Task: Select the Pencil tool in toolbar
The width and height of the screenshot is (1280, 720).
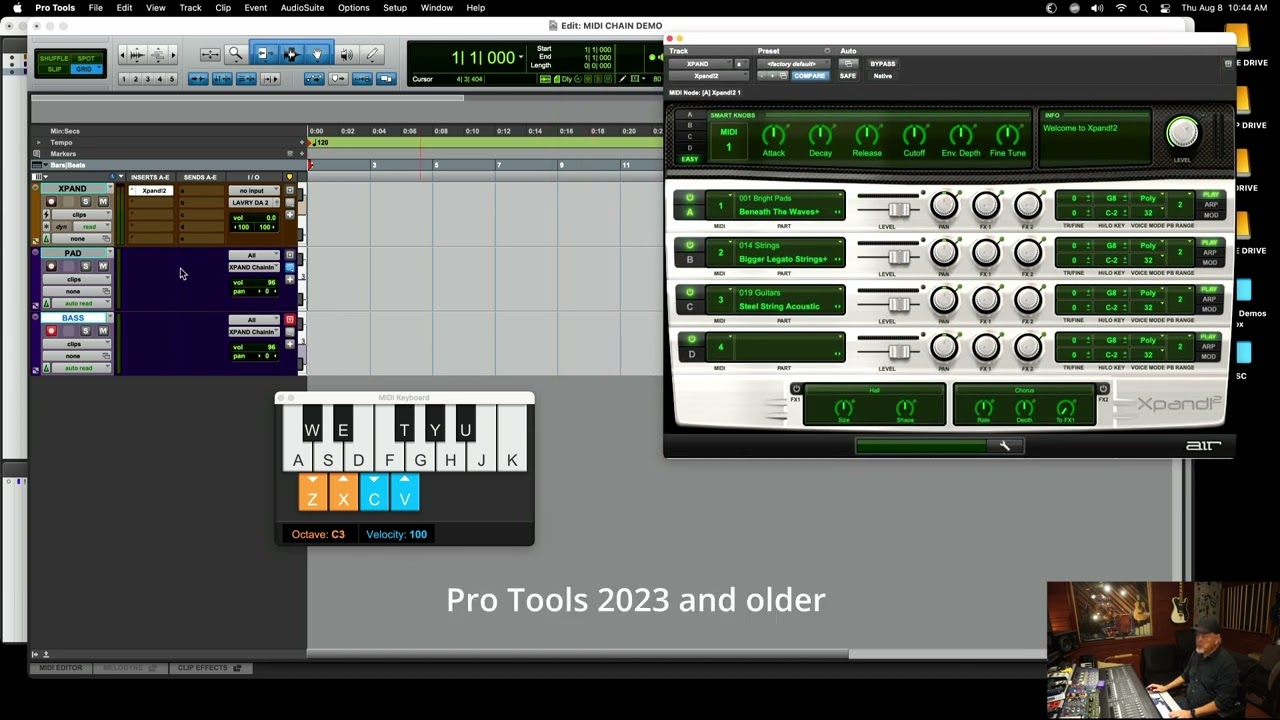Action: point(372,55)
